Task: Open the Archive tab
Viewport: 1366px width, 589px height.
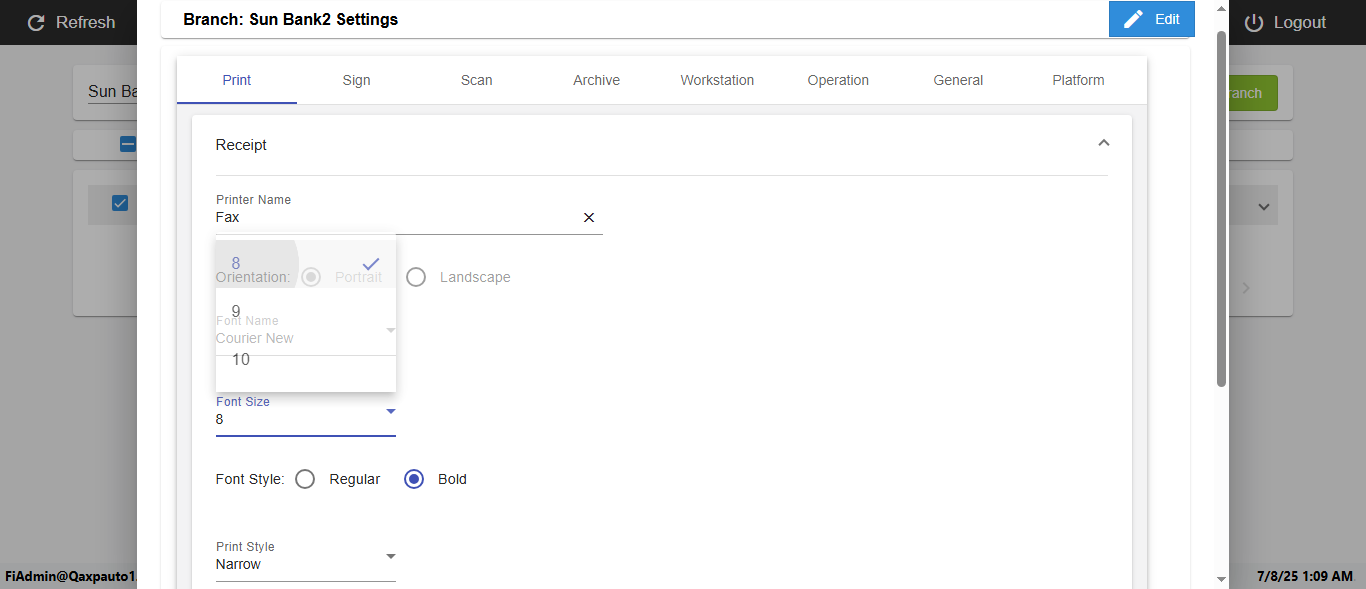Action: click(x=596, y=80)
